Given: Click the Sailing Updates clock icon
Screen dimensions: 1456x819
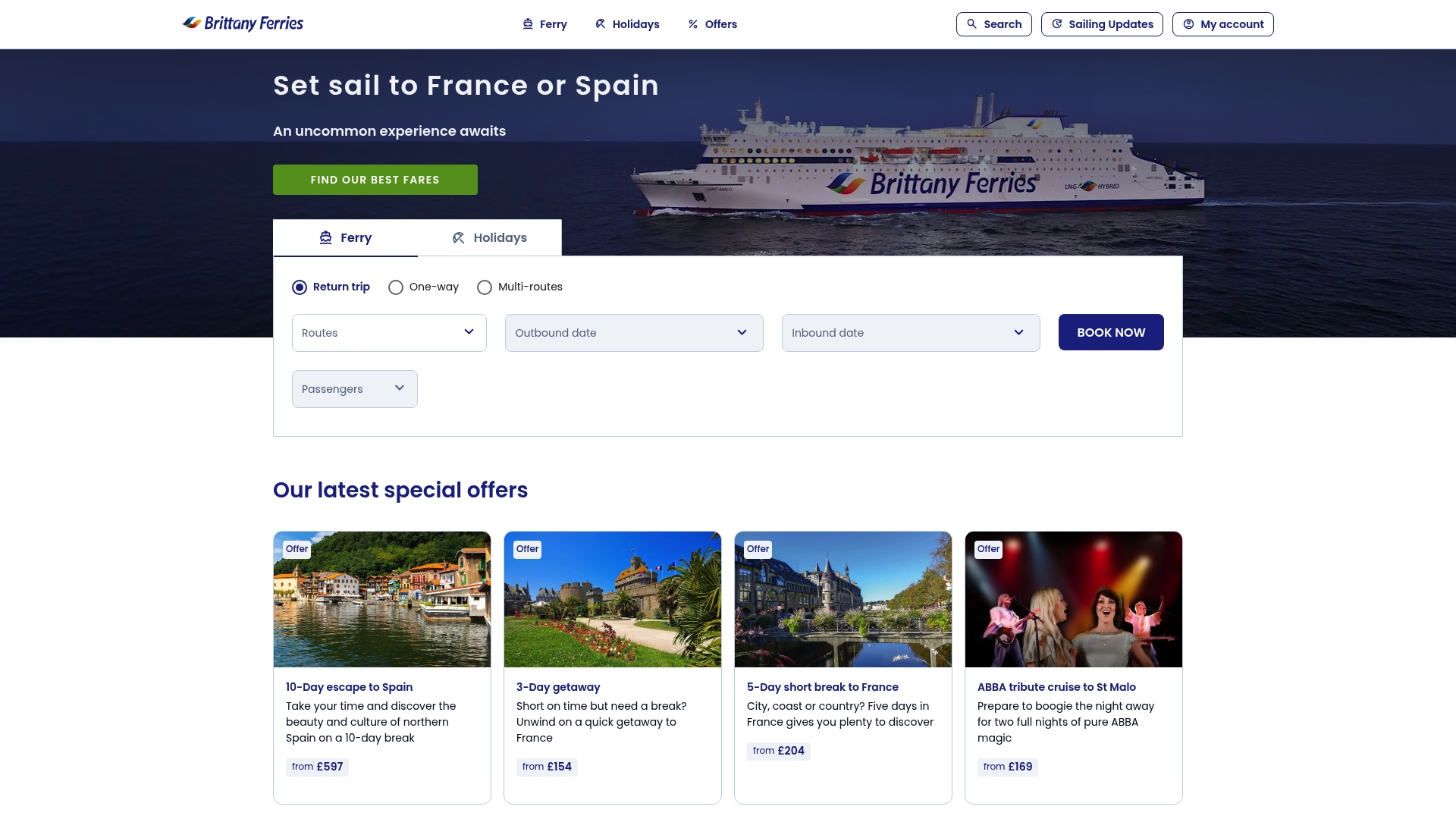Looking at the screenshot, I should [1056, 24].
